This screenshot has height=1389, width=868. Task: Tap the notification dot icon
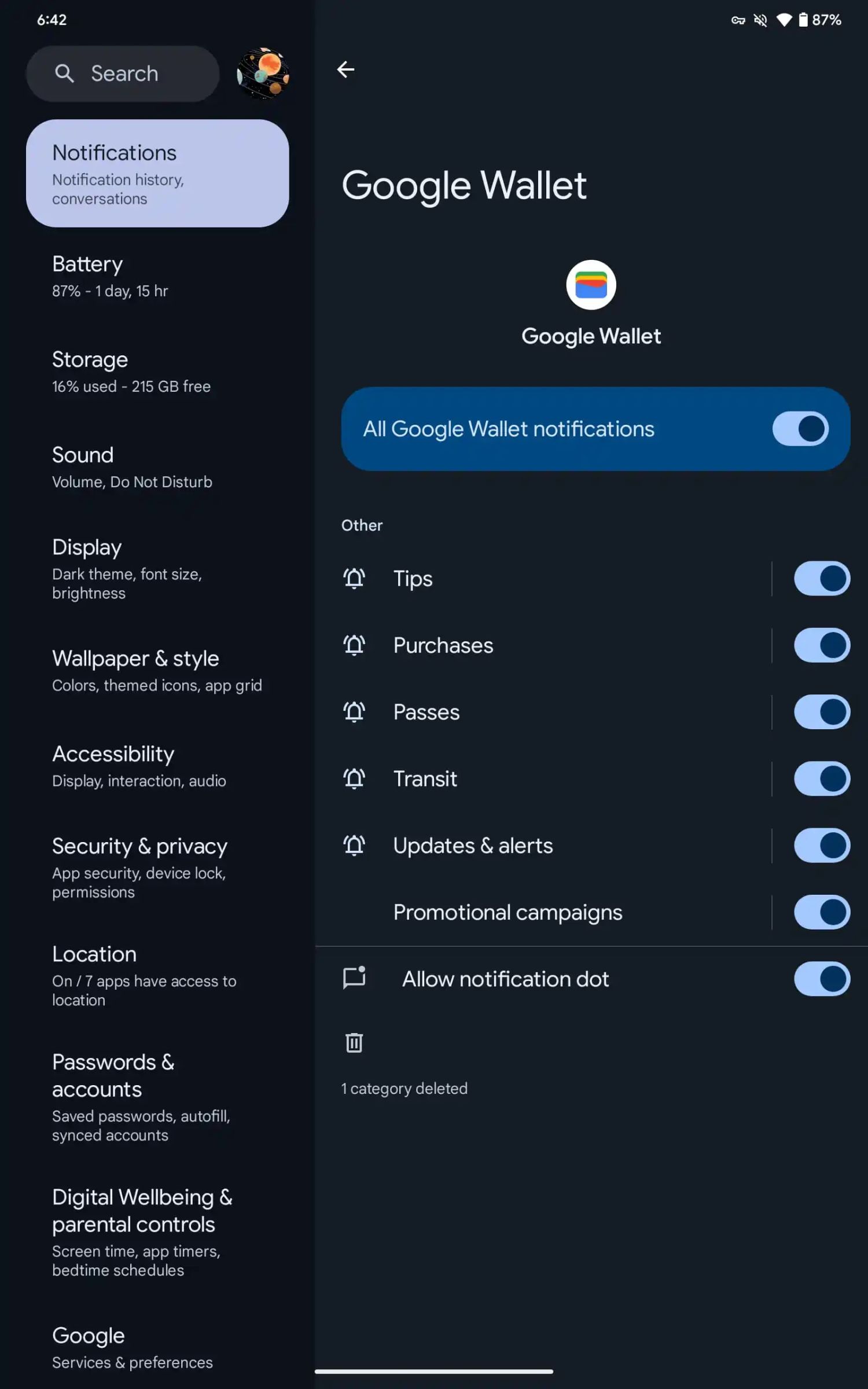tap(354, 978)
